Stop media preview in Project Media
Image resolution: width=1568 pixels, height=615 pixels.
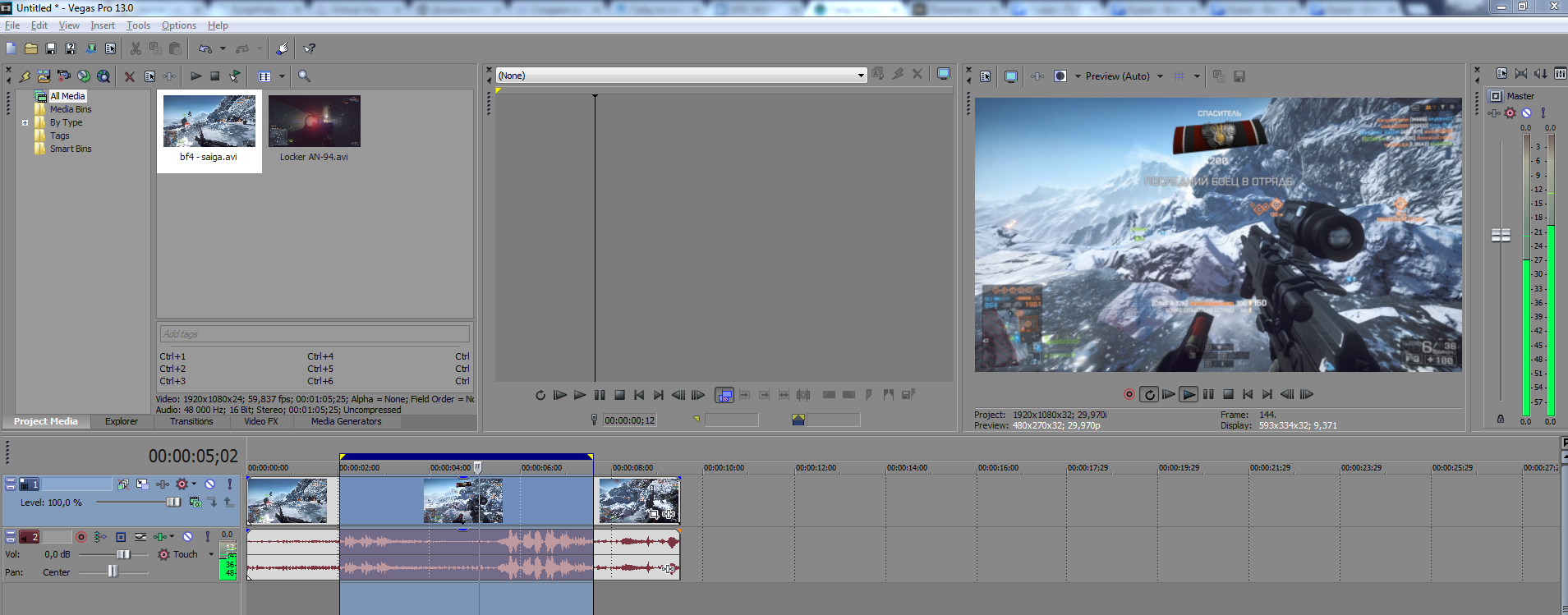[215, 76]
